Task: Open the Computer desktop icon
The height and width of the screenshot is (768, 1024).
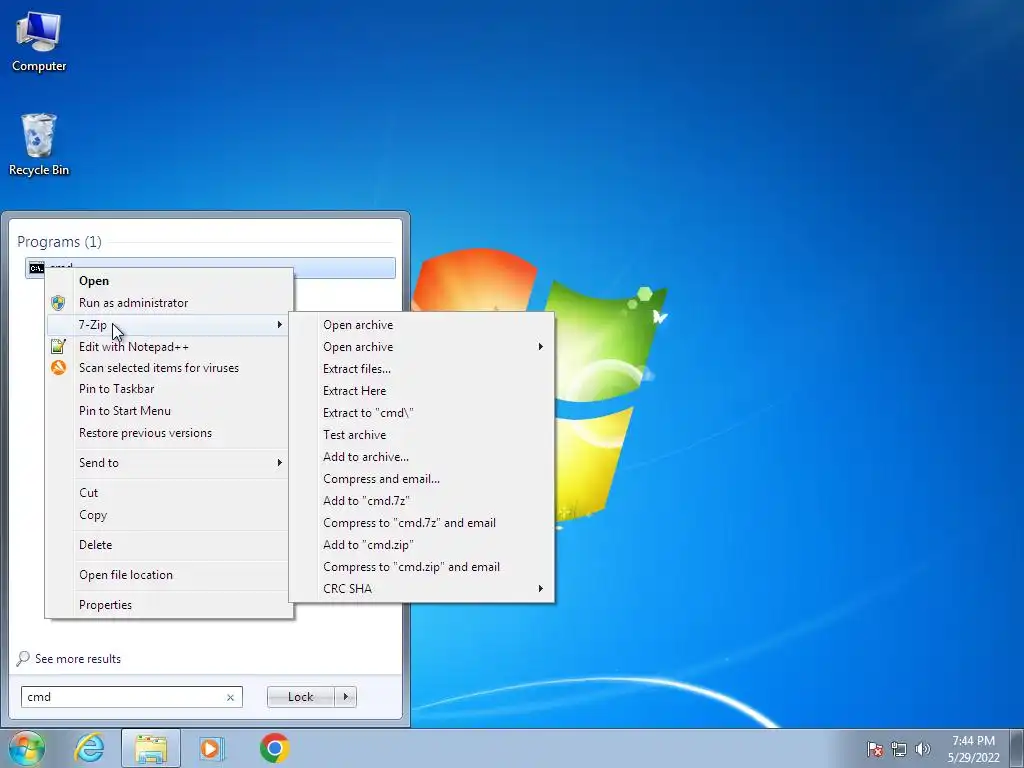Action: coord(39,41)
